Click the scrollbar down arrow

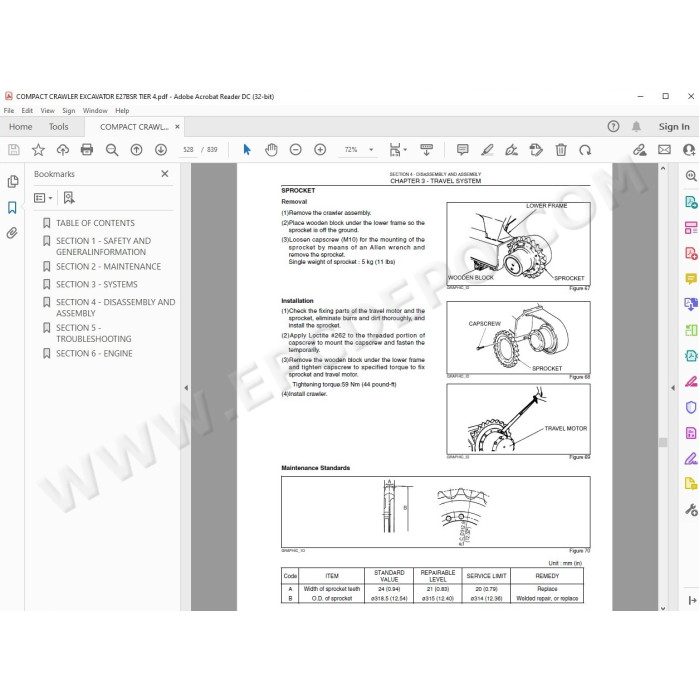[663, 608]
